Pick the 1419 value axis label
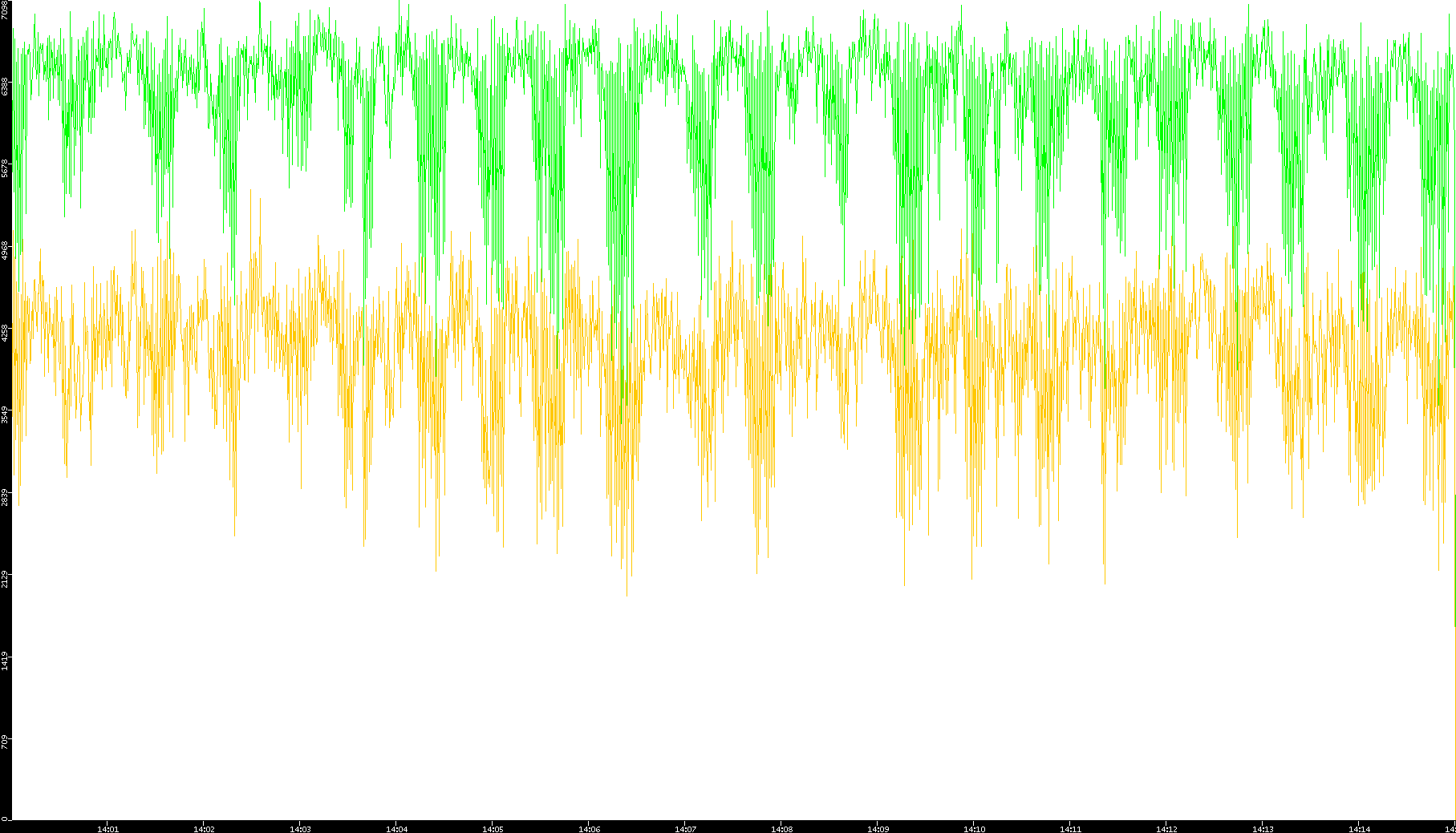 [6, 661]
